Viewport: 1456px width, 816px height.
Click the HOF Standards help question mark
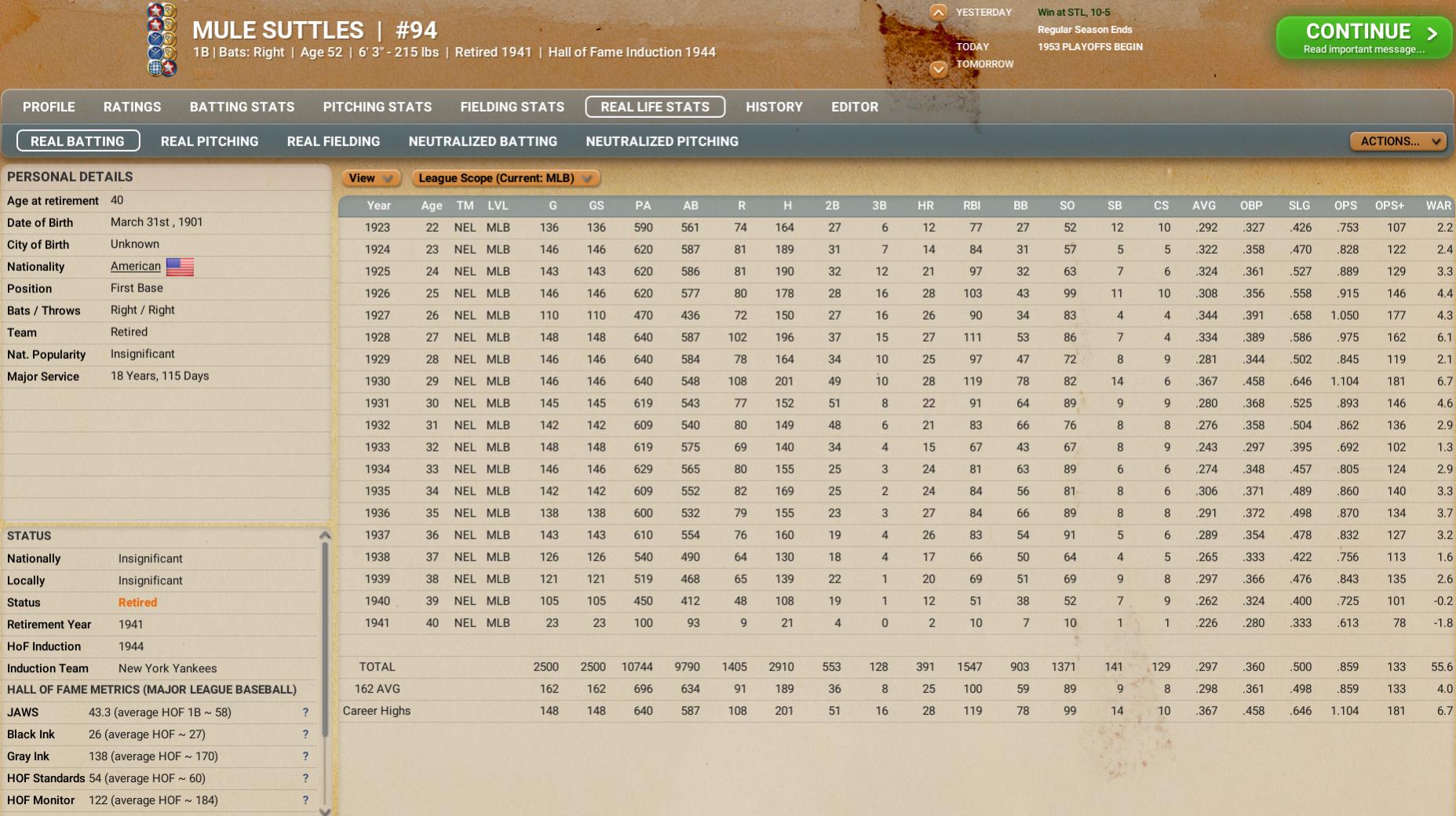tap(305, 778)
